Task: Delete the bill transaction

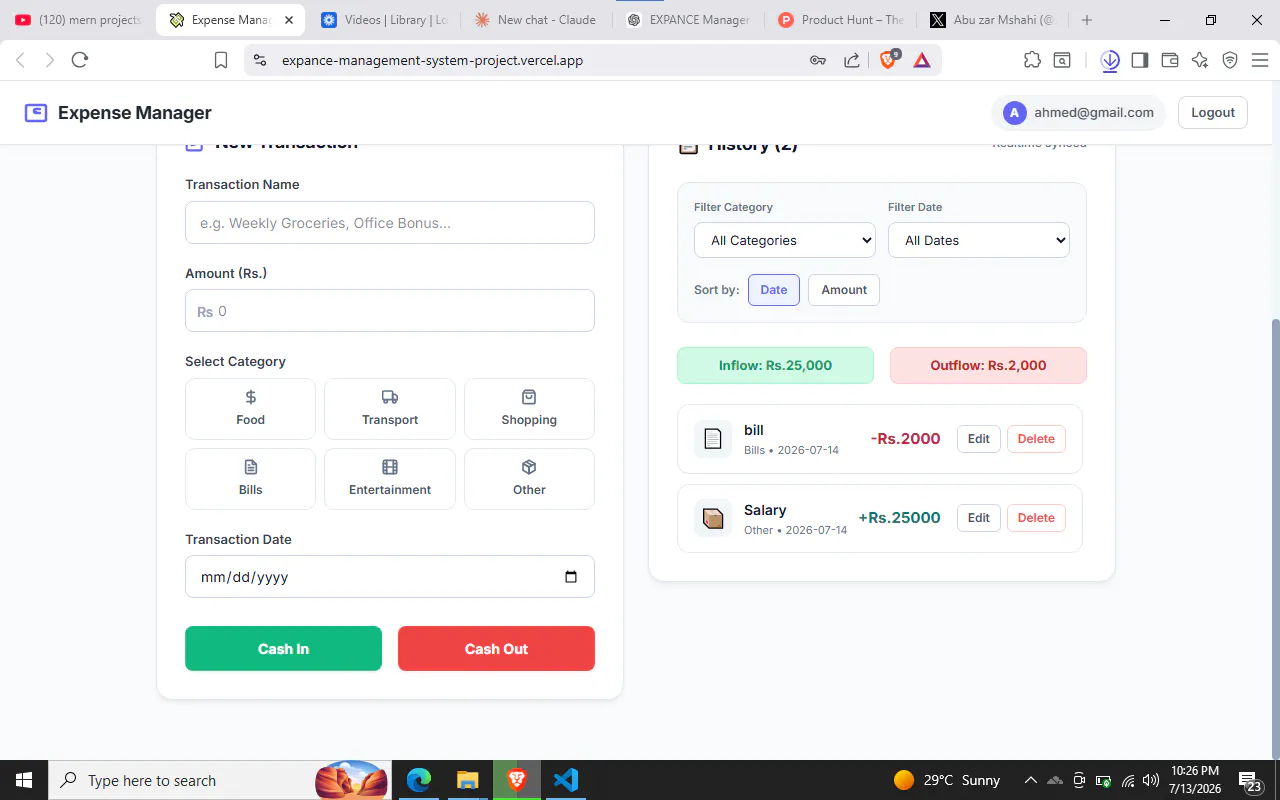Action: coord(1036,439)
